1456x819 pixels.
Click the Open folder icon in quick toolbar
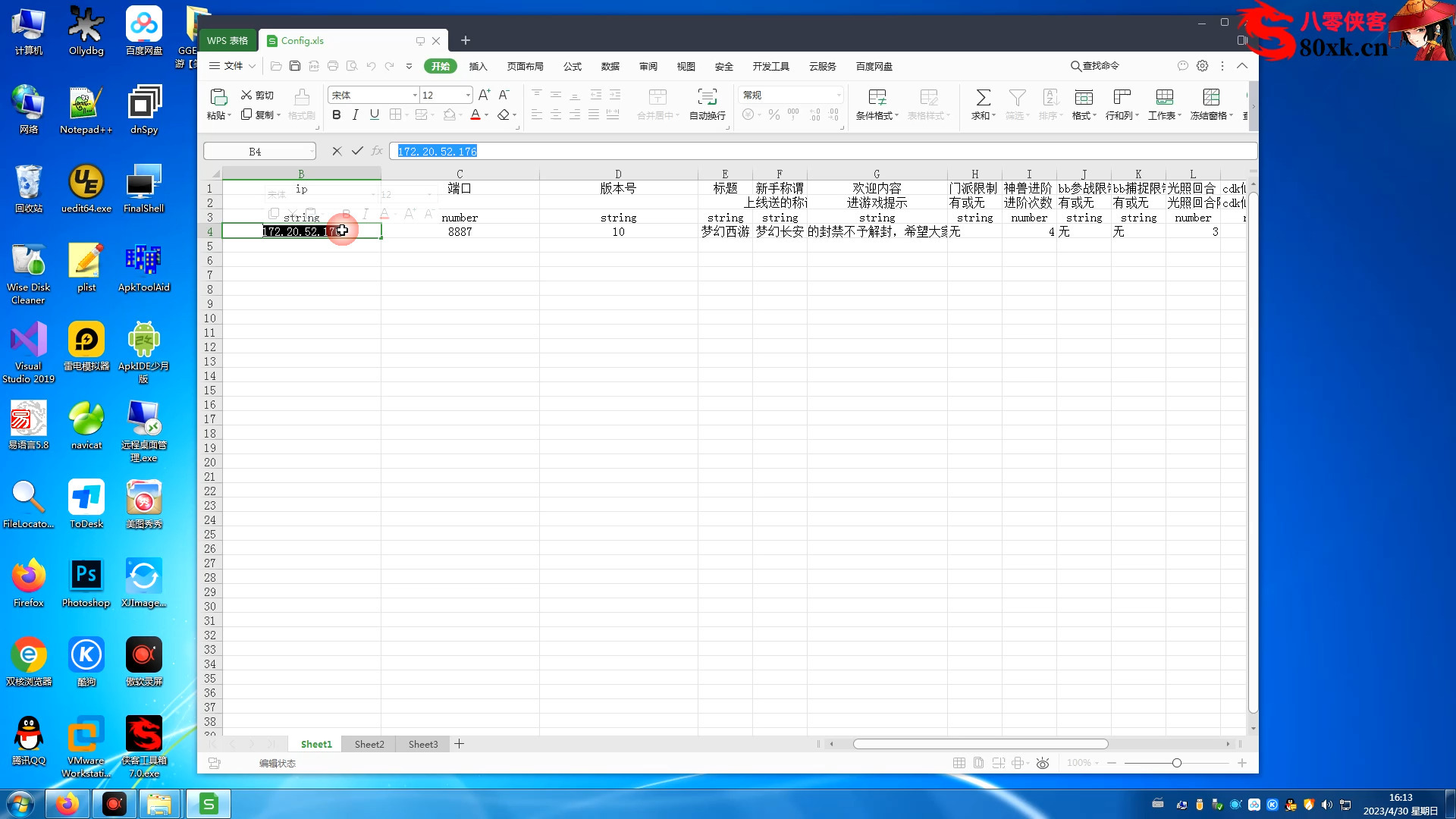276,66
